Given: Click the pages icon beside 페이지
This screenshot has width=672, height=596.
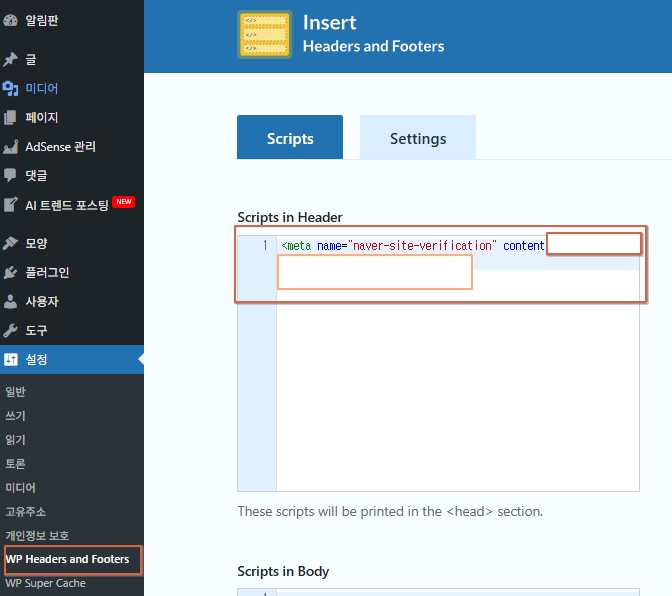Looking at the screenshot, I should [x=11, y=117].
